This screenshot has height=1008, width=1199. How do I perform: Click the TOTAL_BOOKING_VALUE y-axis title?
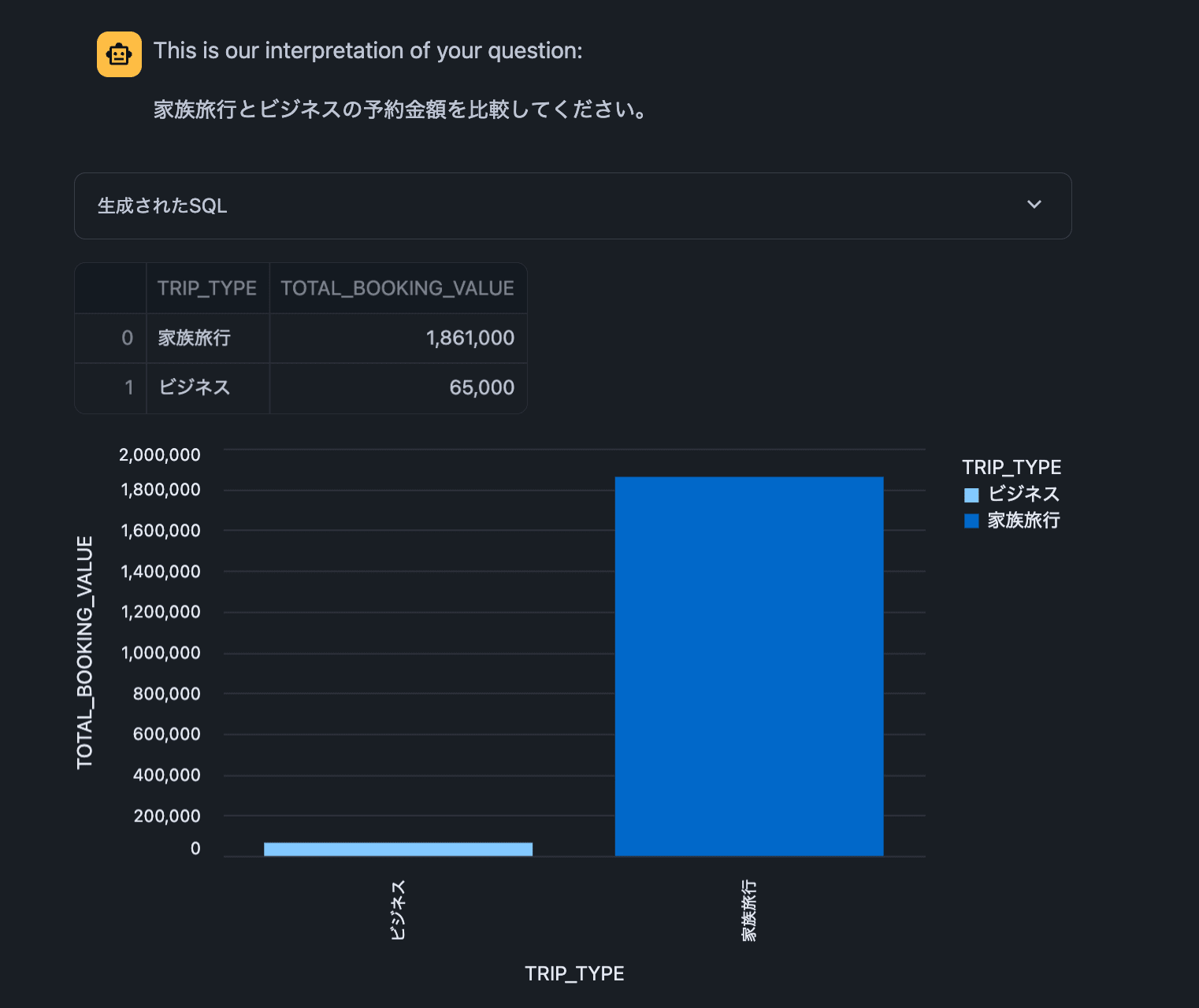(85, 652)
